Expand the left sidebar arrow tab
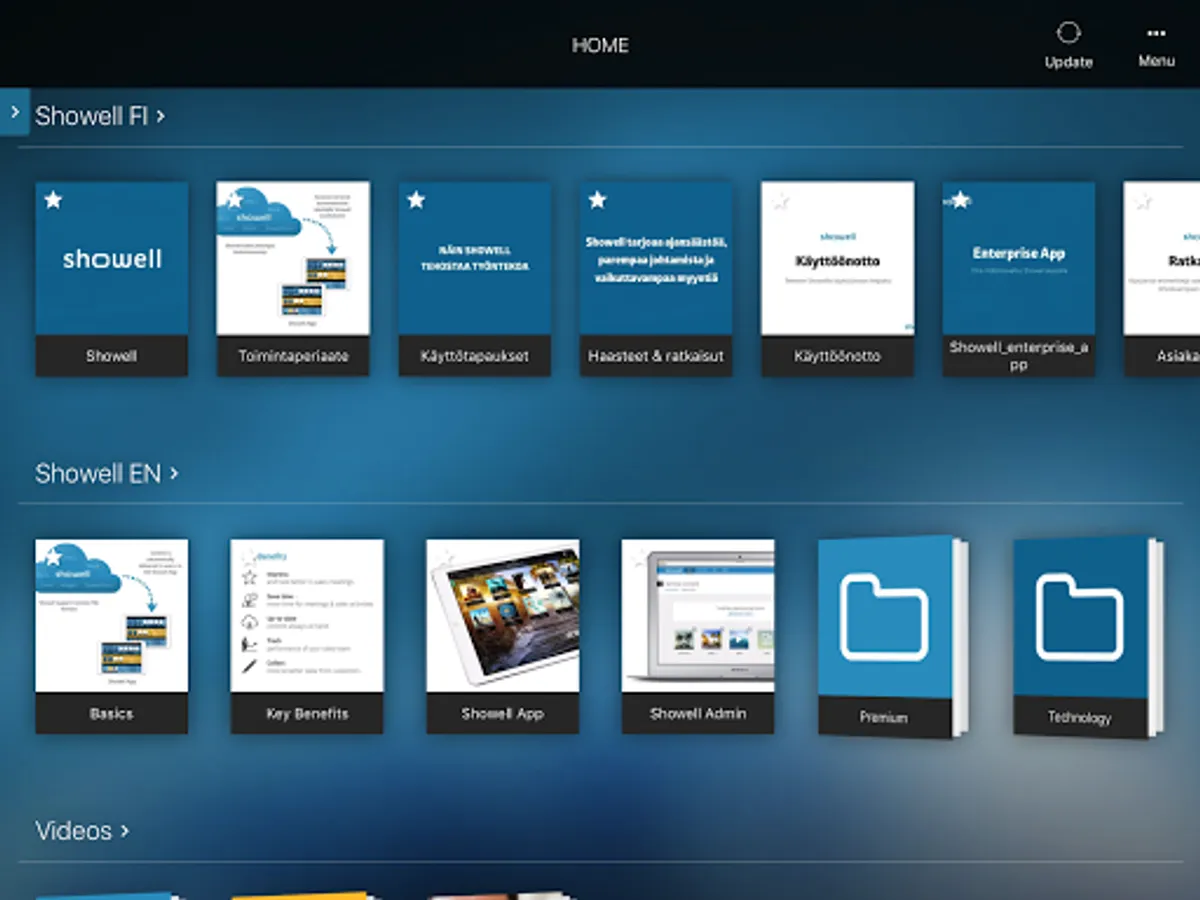Viewport: 1200px width, 900px height. [14, 112]
